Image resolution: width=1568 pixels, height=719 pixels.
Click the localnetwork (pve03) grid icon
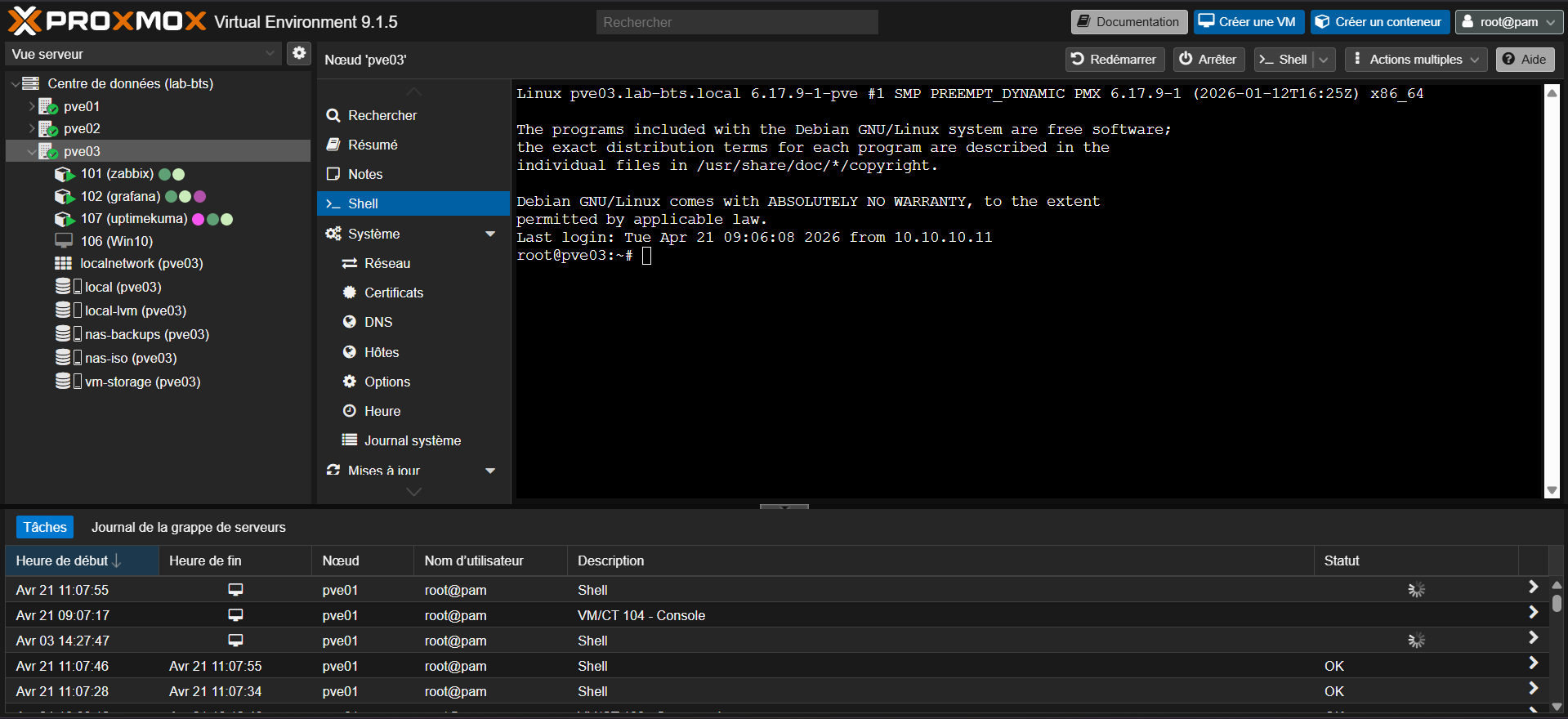click(64, 263)
